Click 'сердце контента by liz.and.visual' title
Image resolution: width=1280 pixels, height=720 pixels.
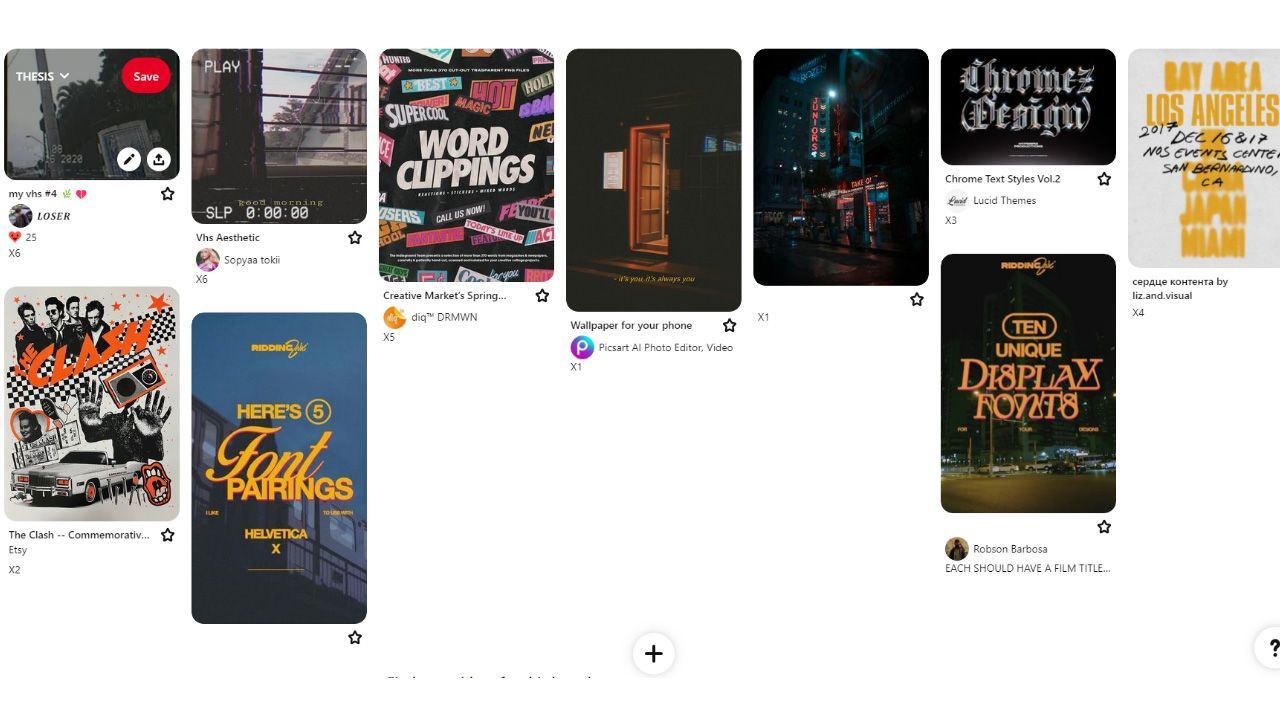1180,289
